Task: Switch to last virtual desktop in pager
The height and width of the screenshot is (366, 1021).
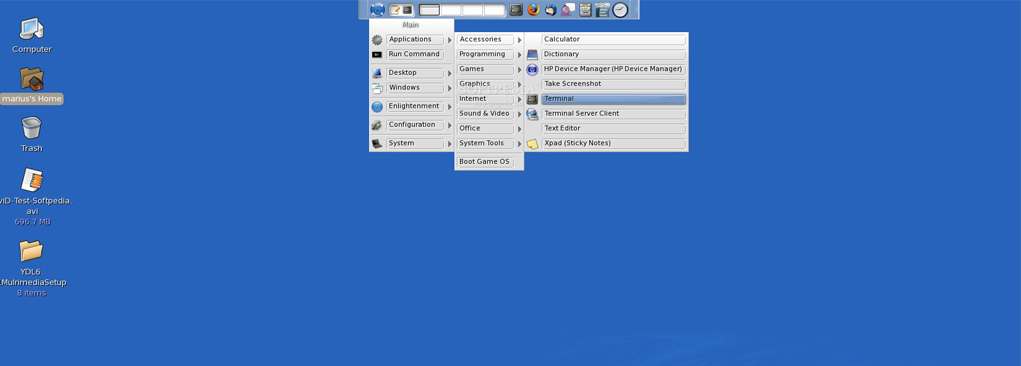Action: [x=494, y=10]
